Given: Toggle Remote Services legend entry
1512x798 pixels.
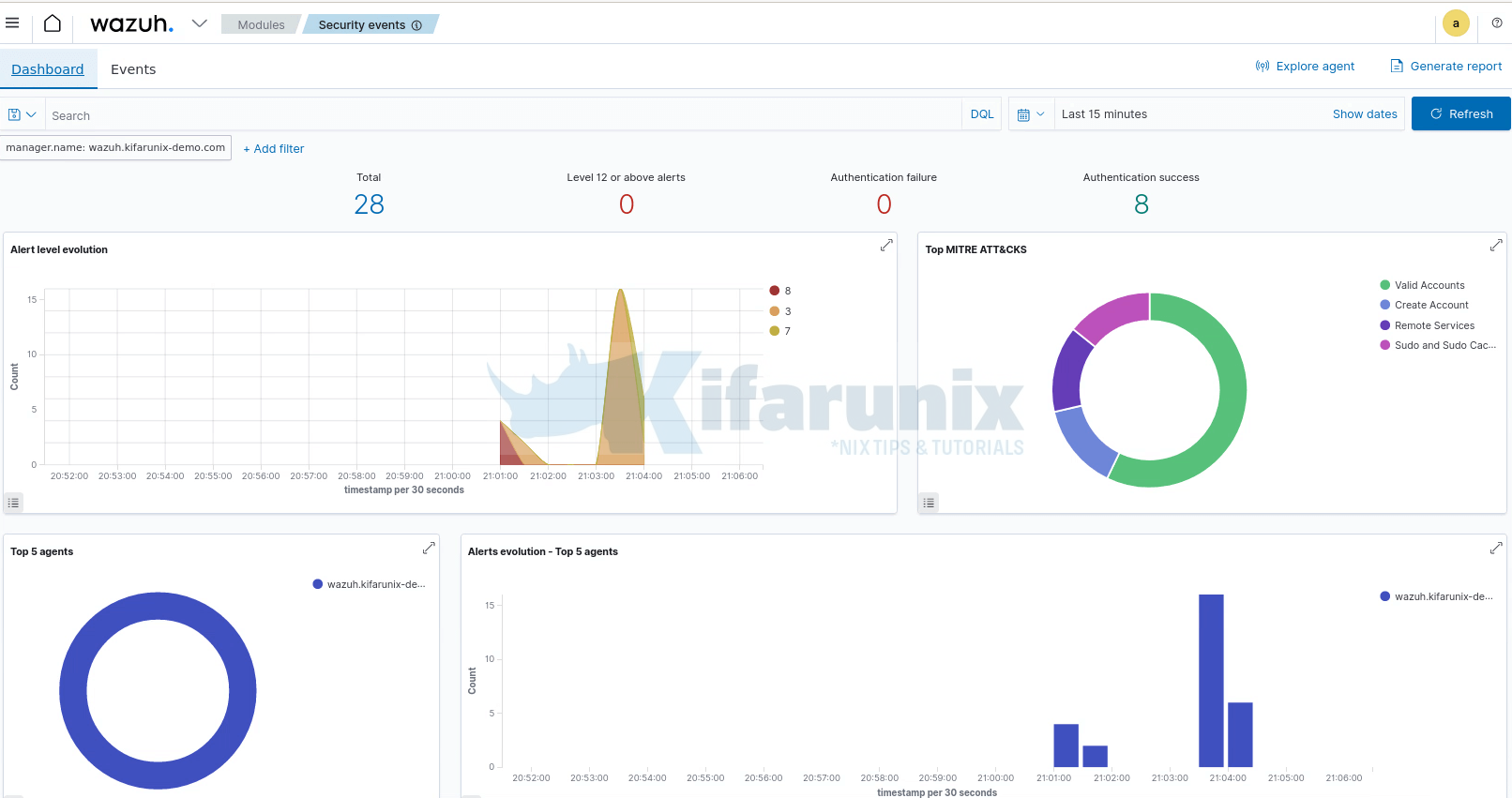Looking at the screenshot, I should click(1427, 325).
